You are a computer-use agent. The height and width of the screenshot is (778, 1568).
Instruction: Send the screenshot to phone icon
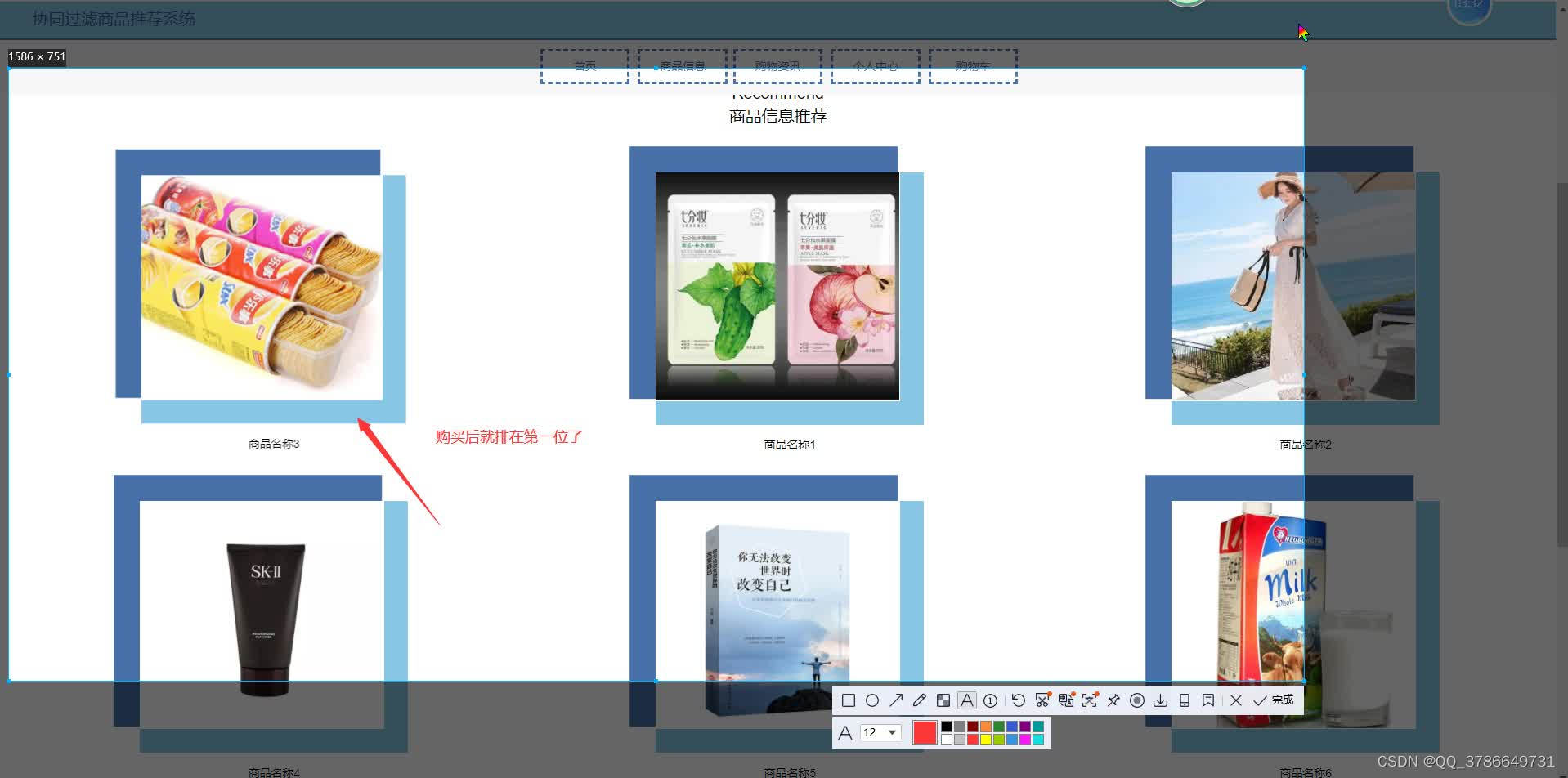point(1185,700)
